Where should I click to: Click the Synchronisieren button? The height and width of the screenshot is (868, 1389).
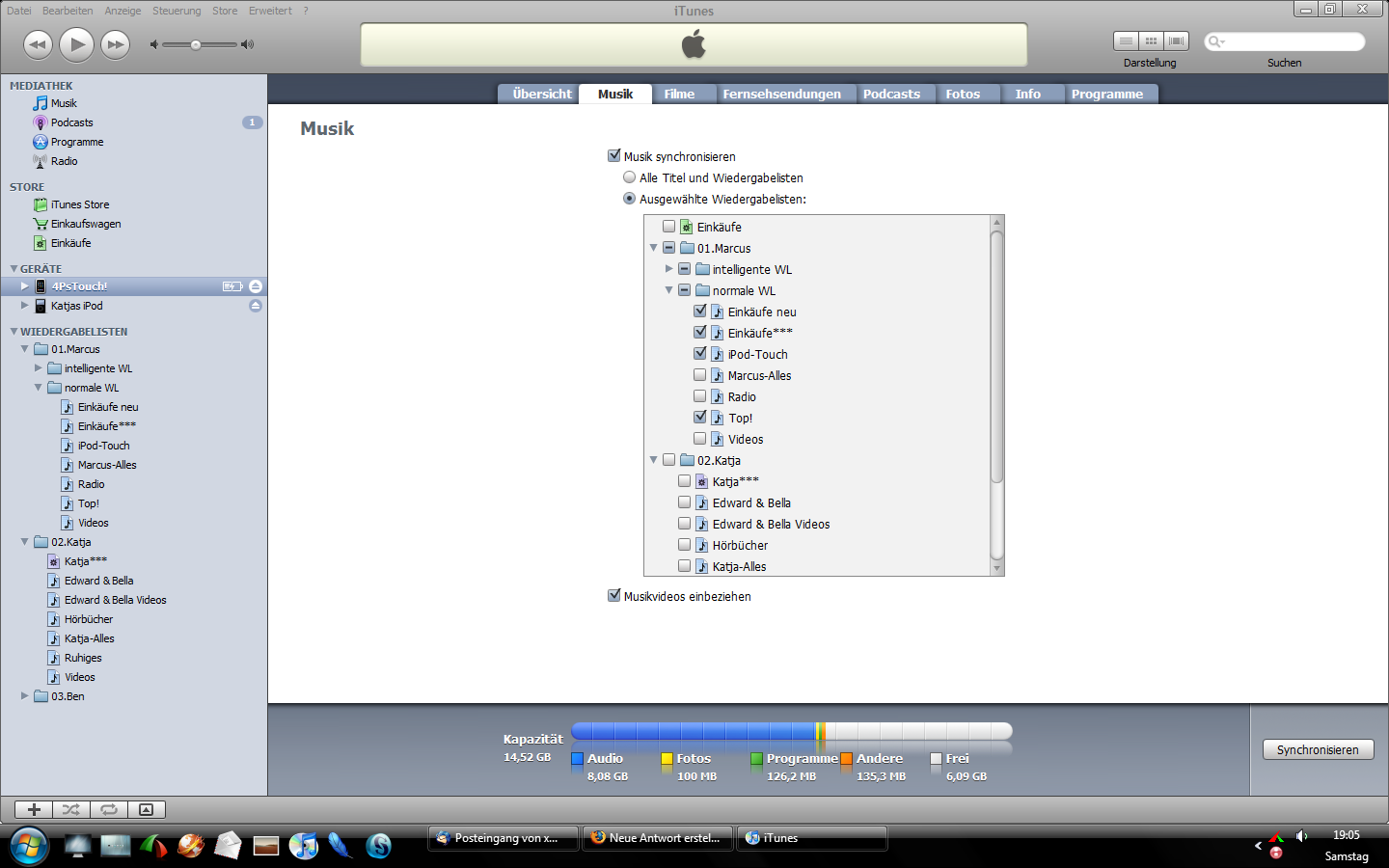(1318, 749)
